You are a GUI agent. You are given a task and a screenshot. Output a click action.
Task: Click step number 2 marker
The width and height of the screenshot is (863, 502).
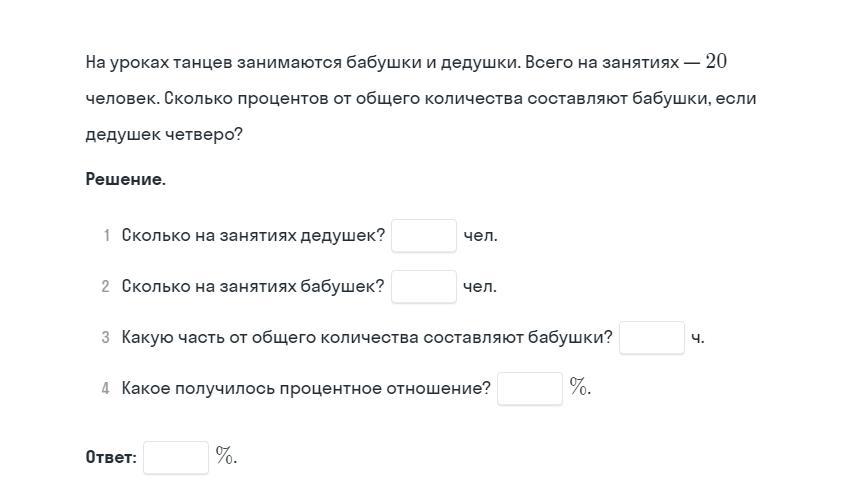coord(105,287)
